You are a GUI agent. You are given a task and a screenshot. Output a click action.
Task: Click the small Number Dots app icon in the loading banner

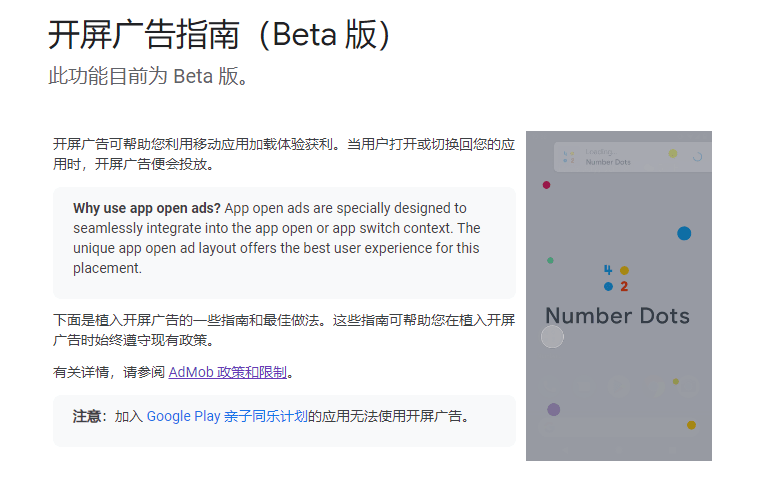tap(568, 157)
